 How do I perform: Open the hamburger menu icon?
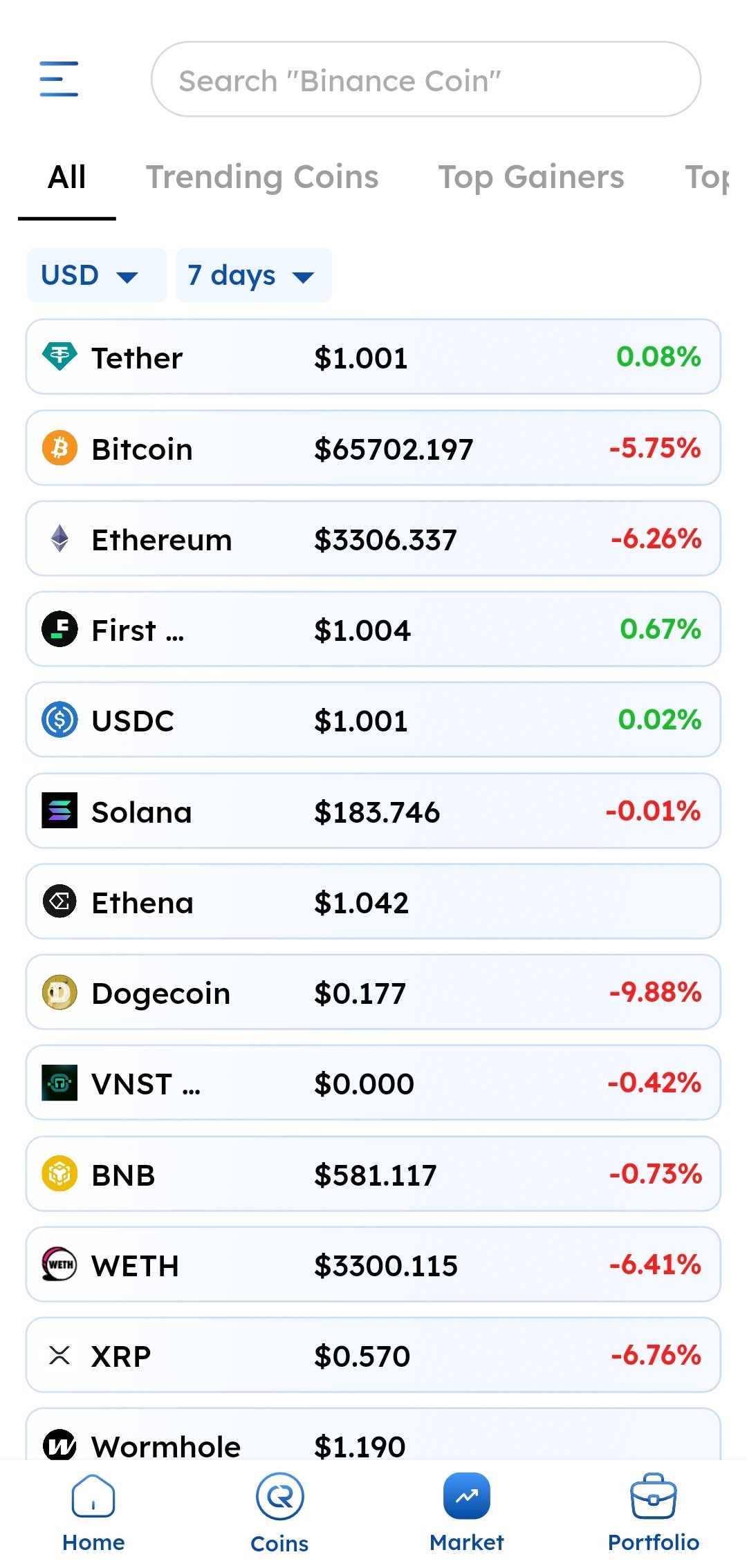(x=59, y=79)
